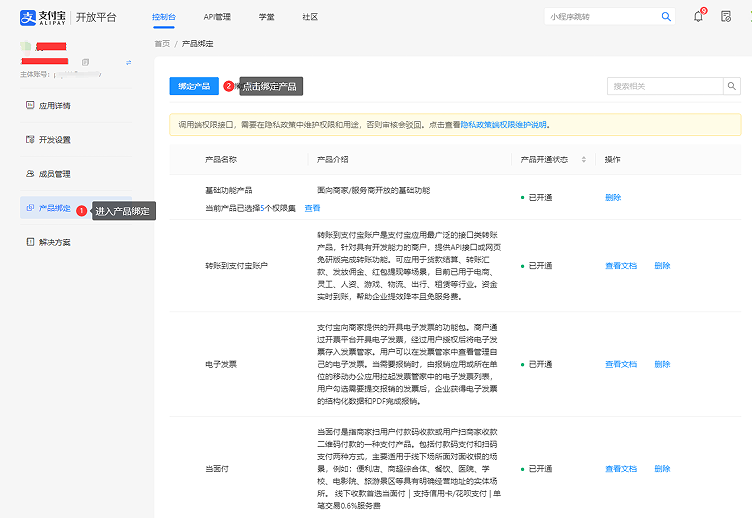Image resolution: width=752 pixels, height=518 pixels.
Task: Open 开发设置 in the sidebar
Action: (54, 139)
